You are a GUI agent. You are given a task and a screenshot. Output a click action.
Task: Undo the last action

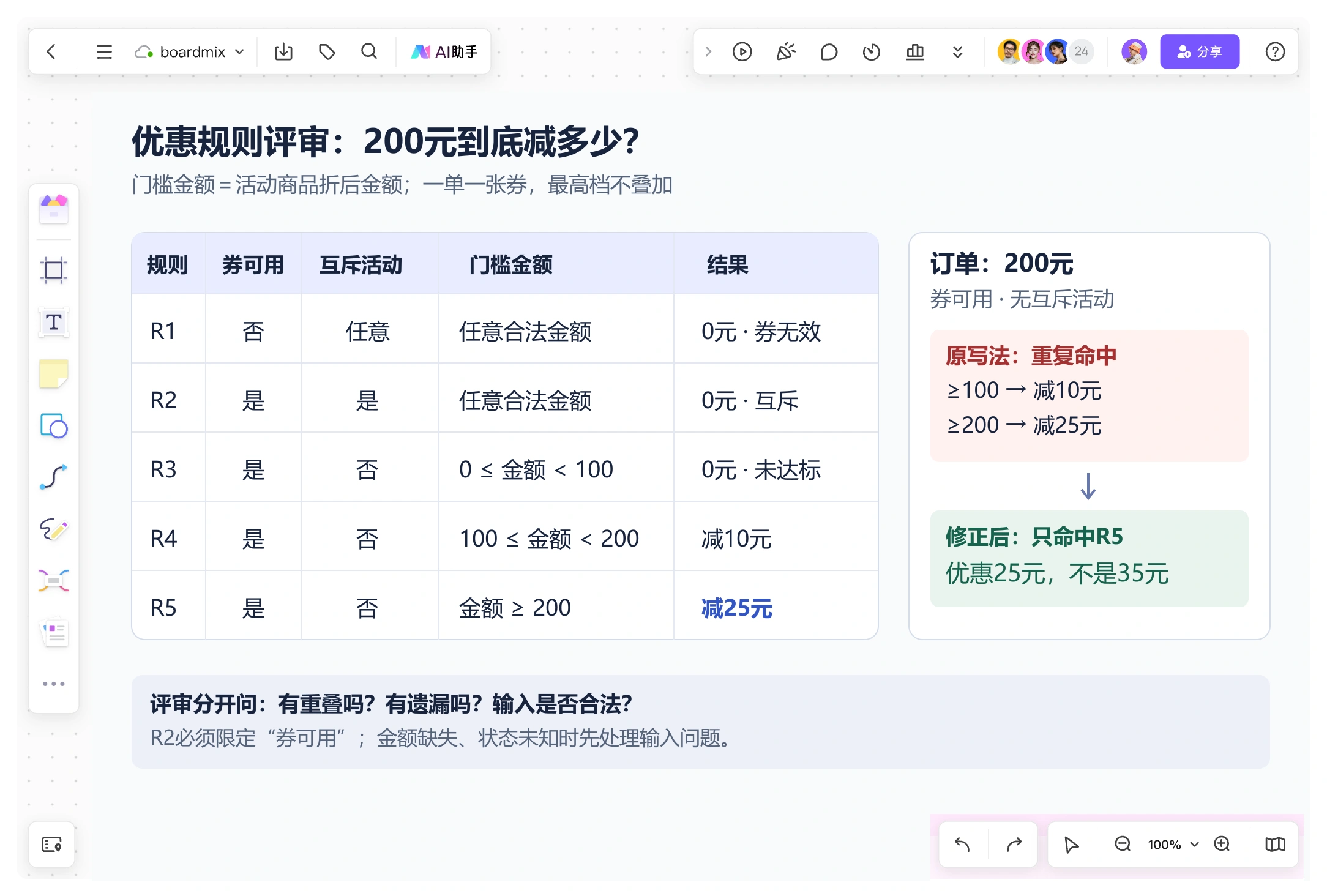(x=963, y=845)
